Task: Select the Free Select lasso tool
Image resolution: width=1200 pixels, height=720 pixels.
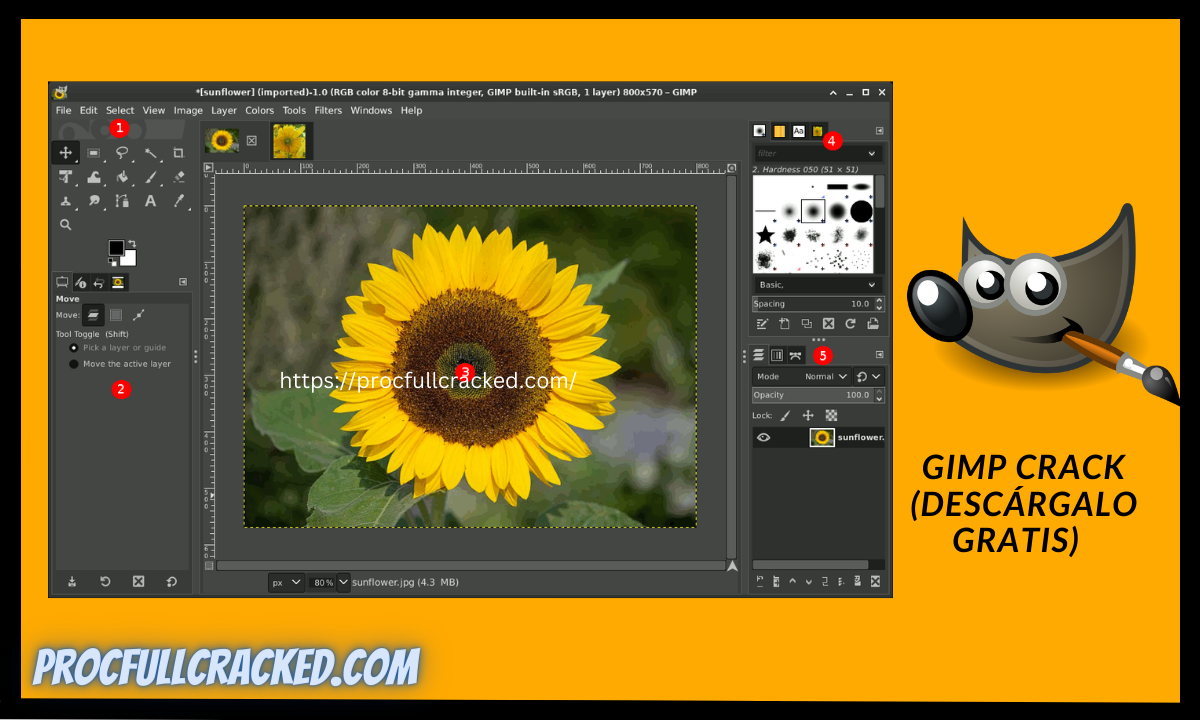Action: click(x=122, y=153)
